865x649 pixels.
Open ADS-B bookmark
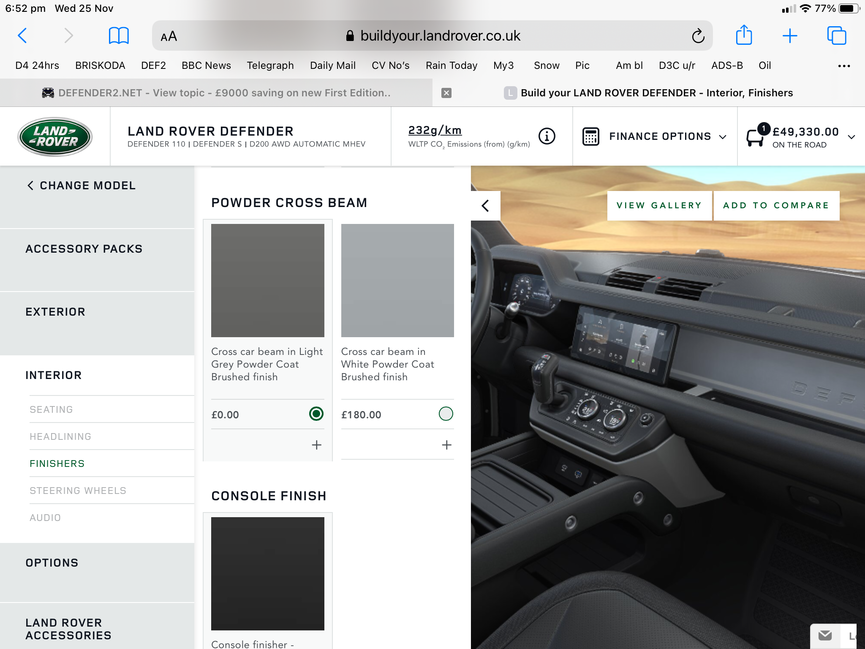[727, 66]
